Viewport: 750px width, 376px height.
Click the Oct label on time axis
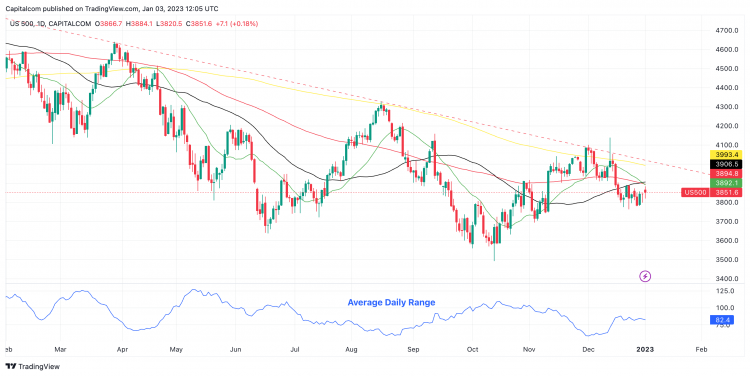(x=472, y=349)
